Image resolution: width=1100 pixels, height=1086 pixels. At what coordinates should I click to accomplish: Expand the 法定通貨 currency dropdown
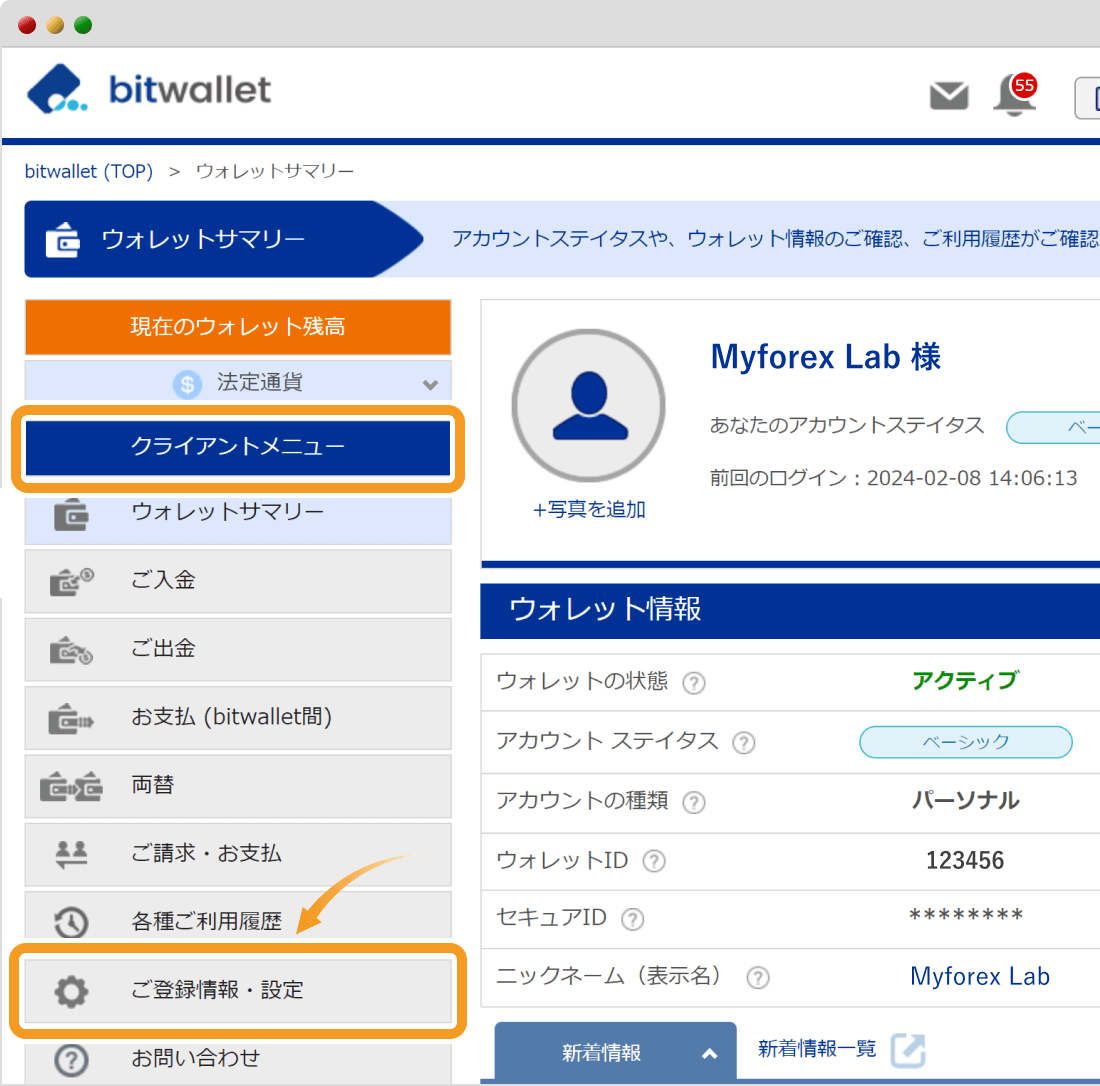click(x=431, y=384)
